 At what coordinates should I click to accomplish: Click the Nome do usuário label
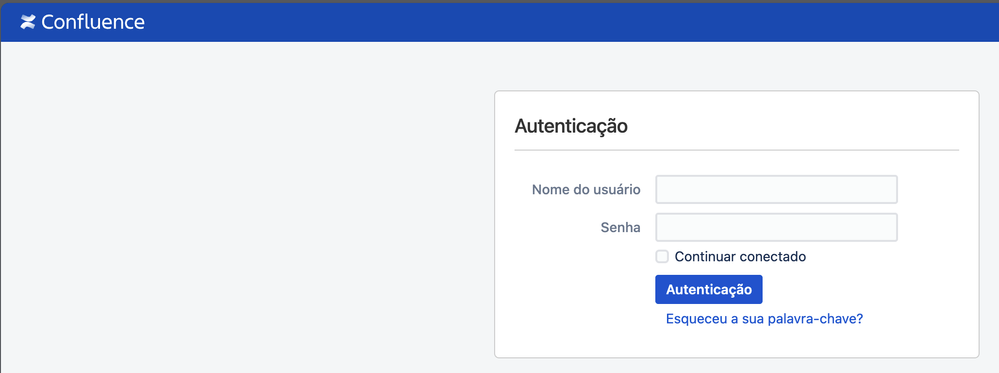(586, 189)
